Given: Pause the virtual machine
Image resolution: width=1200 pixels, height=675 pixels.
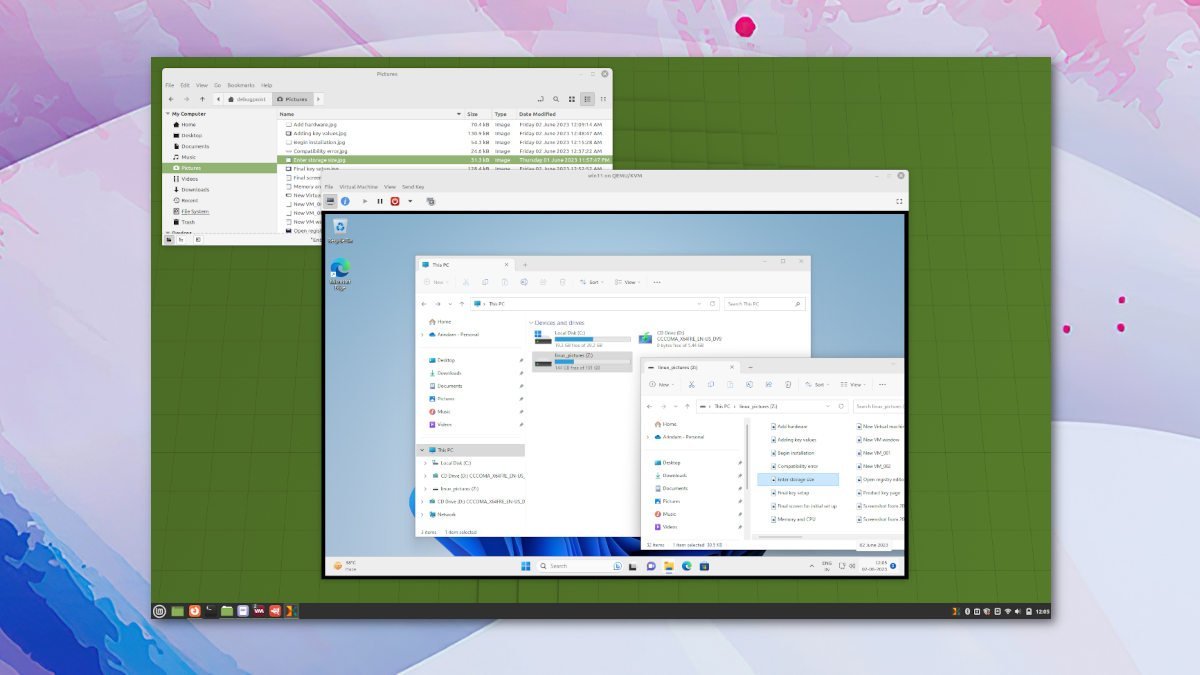Looking at the screenshot, I should point(380,201).
